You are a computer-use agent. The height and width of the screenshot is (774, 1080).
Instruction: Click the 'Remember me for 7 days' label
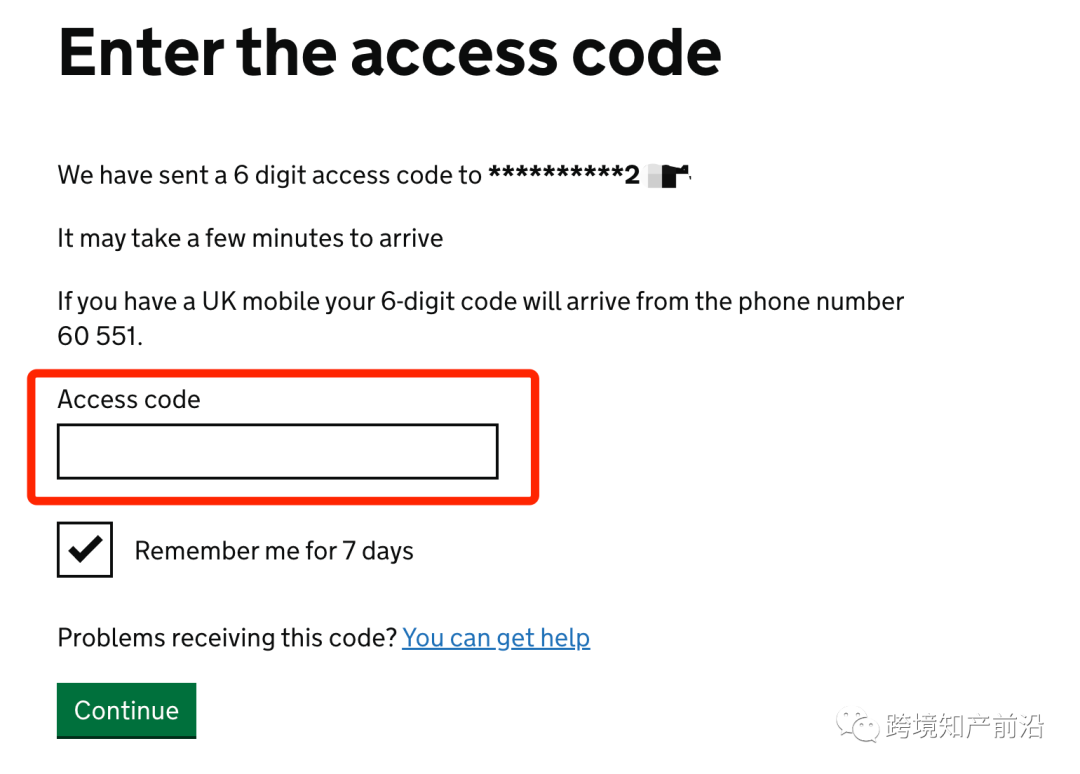[274, 551]
